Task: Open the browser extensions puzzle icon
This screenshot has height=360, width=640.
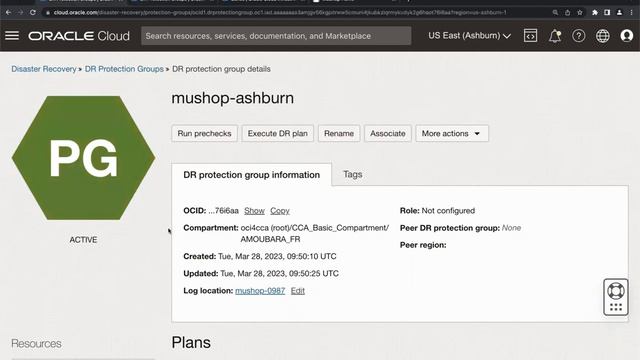Action: [x=595, y=13]
